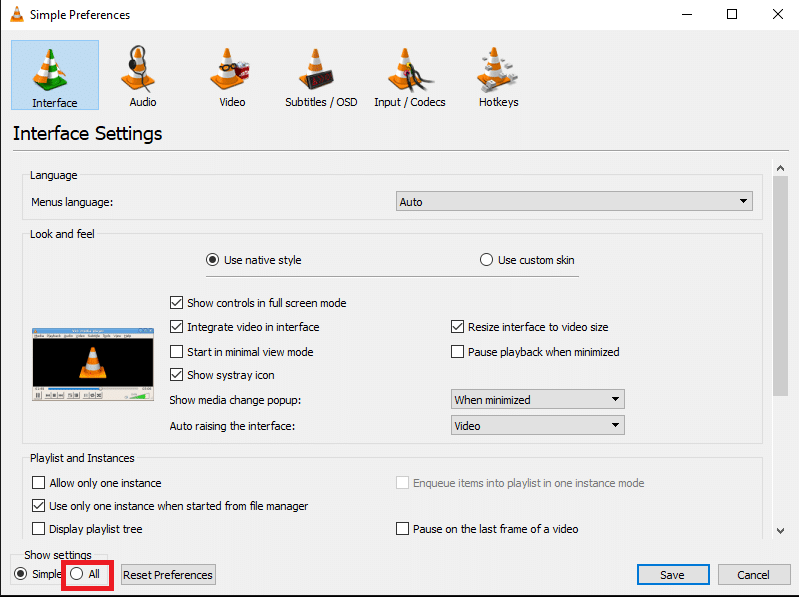This screenshot has width=799, height=597.
Task: Click the vertical scrollbar thumb
Action: click(780, 286)
